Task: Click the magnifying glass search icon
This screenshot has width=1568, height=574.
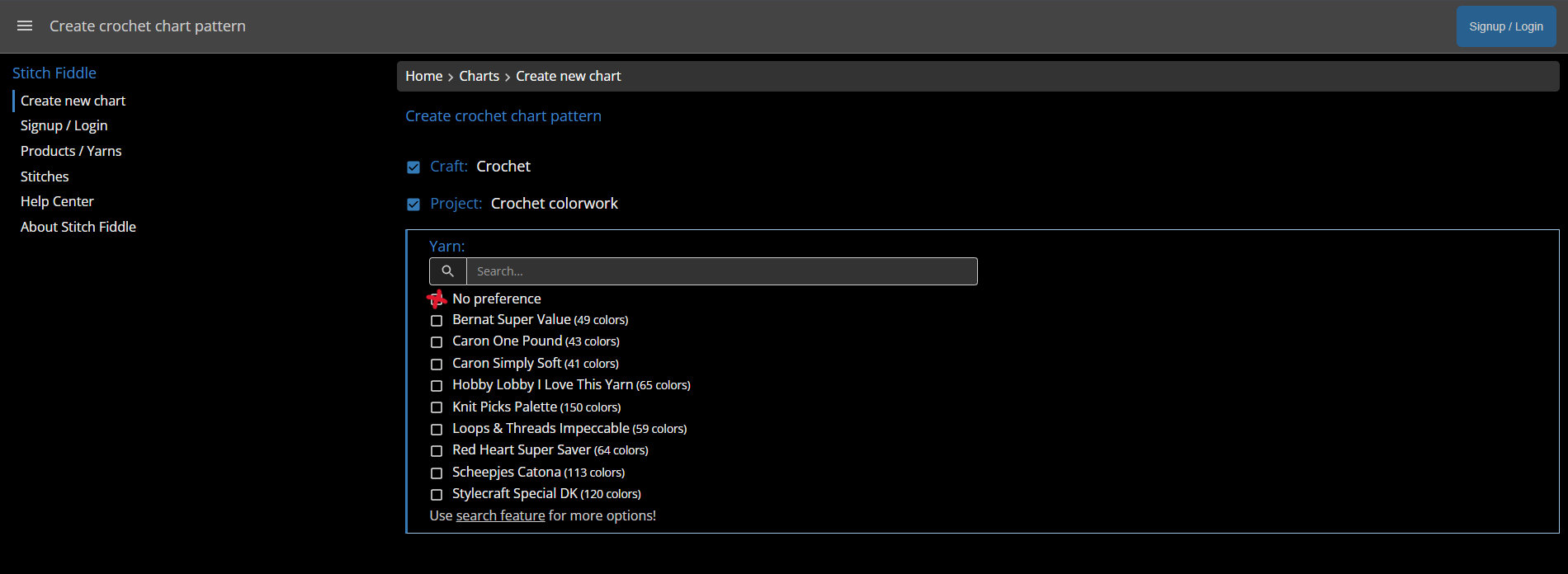Action: [448, 271]
